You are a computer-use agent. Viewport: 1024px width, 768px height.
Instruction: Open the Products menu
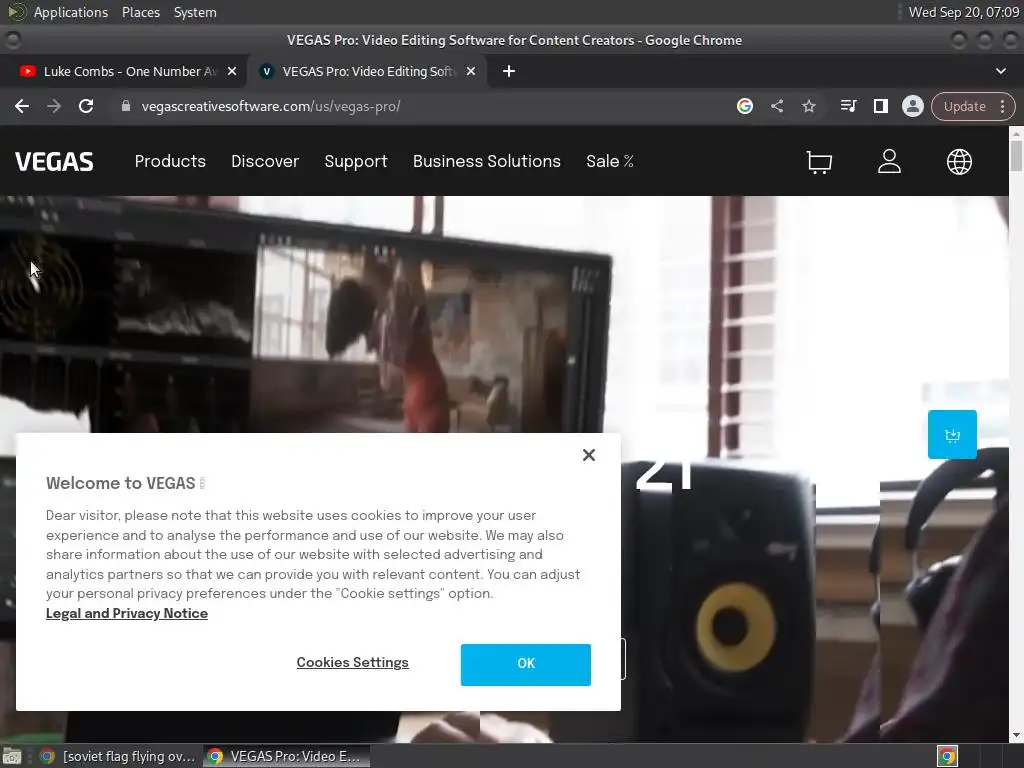click(170, 161)
